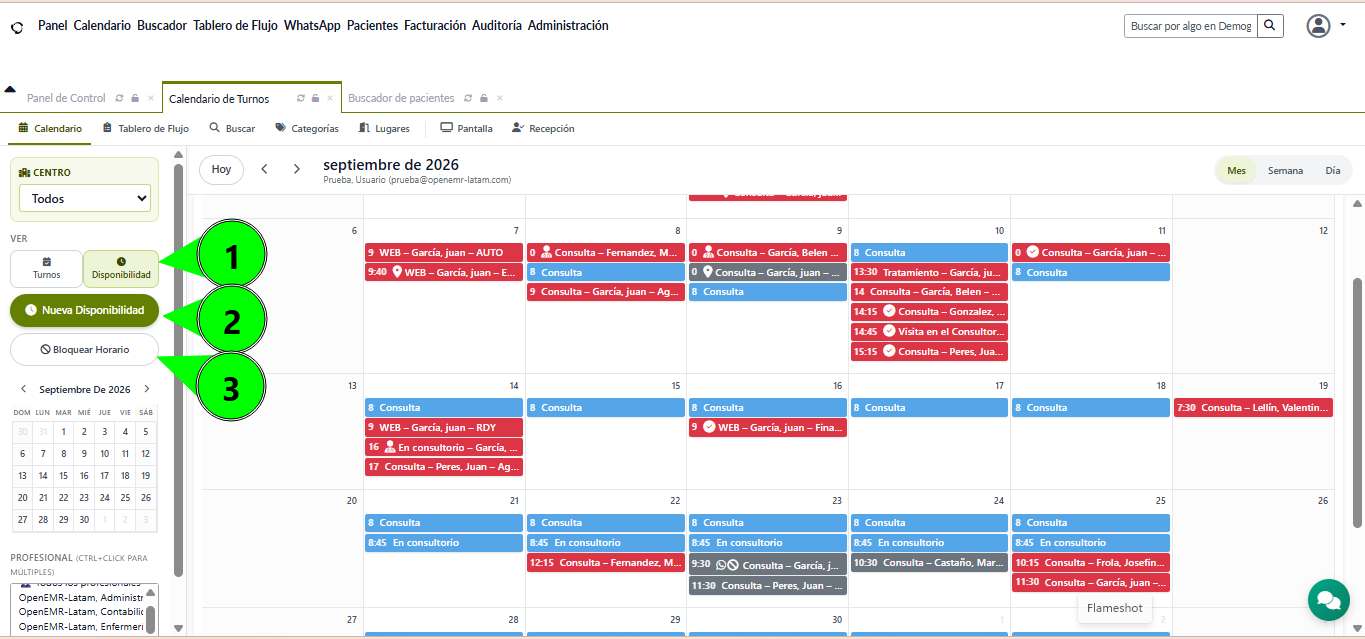Go to previous month in main calendar
This screenshot has height=639, width=1365.
click(265, 170)
